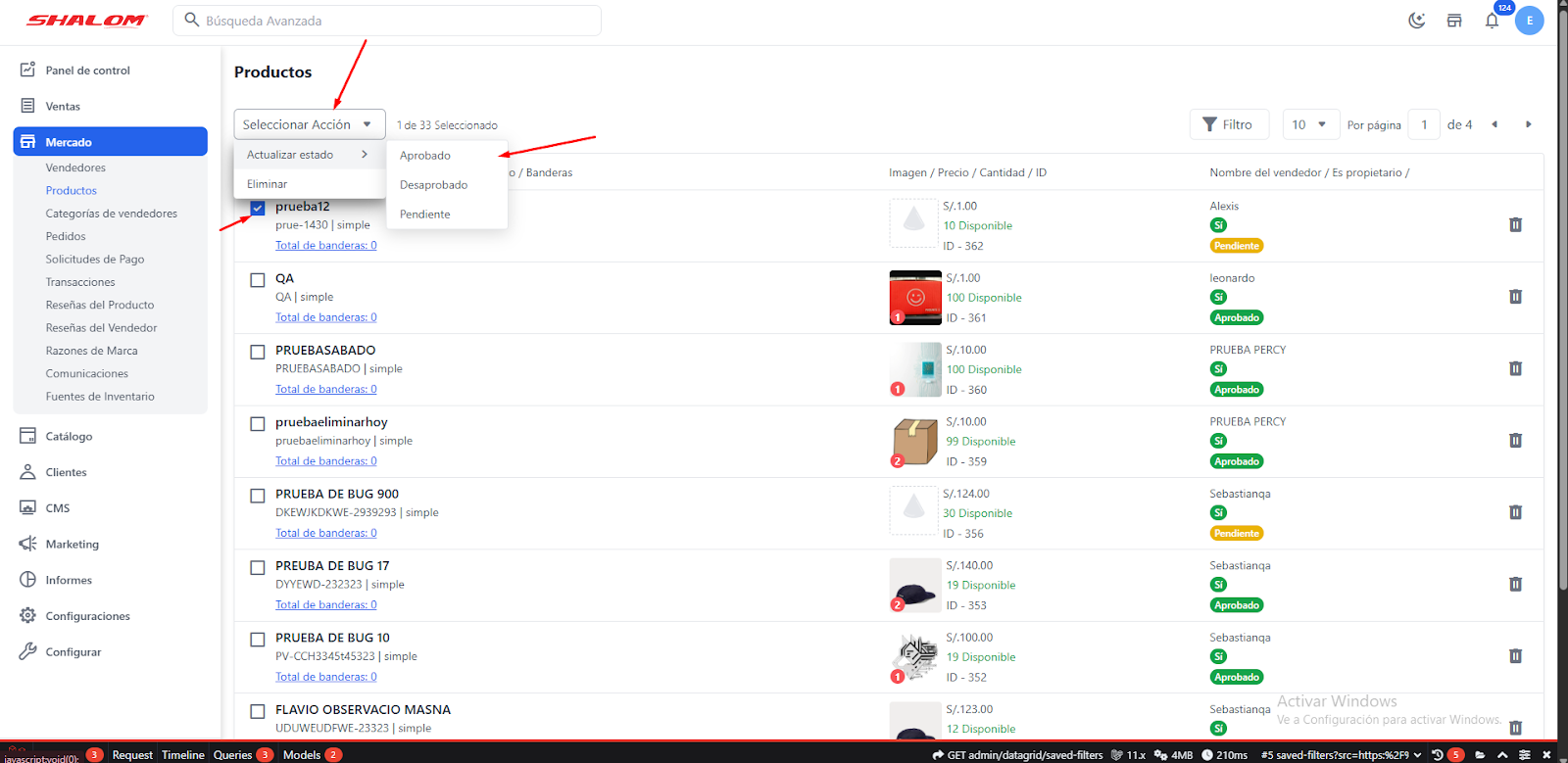Click trash icon for QA product
1568x763 pixels.
click(x=1515, y=297)
